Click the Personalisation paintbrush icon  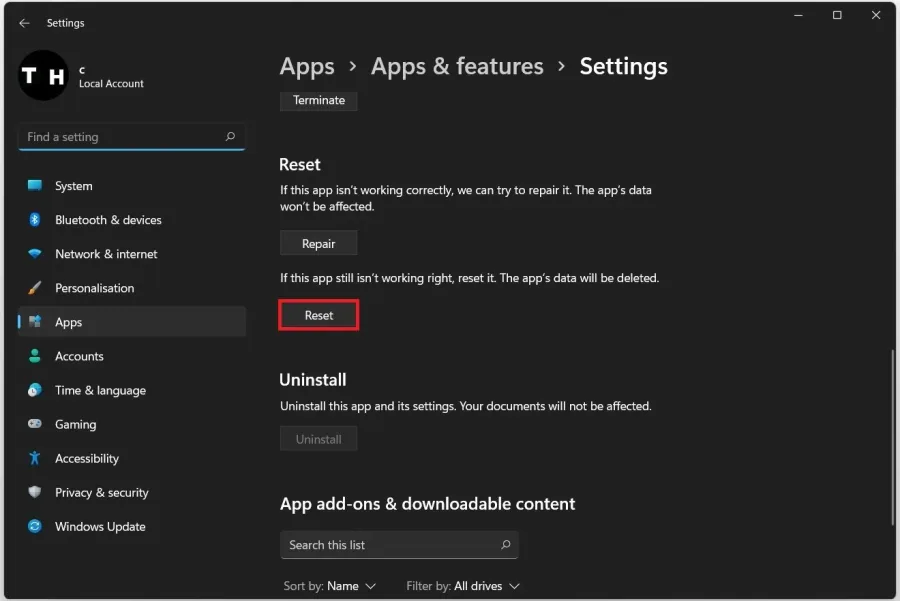pos(34,288)
